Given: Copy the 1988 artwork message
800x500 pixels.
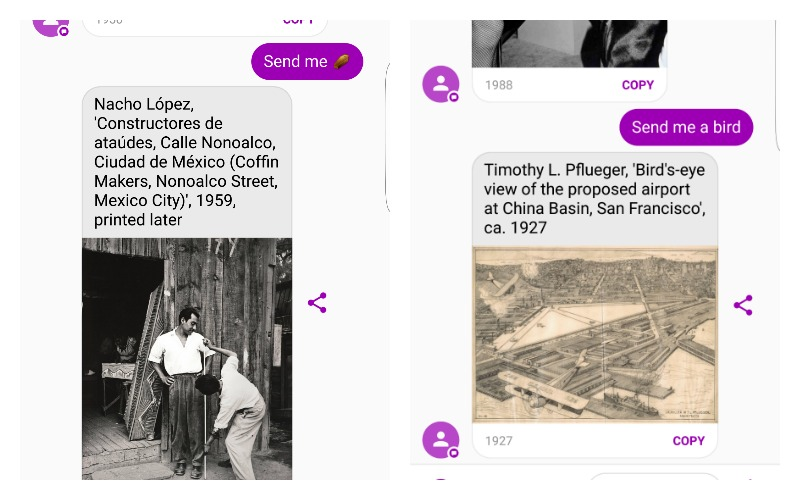Looking at the screenshot, I should click(x=637, y=85).
